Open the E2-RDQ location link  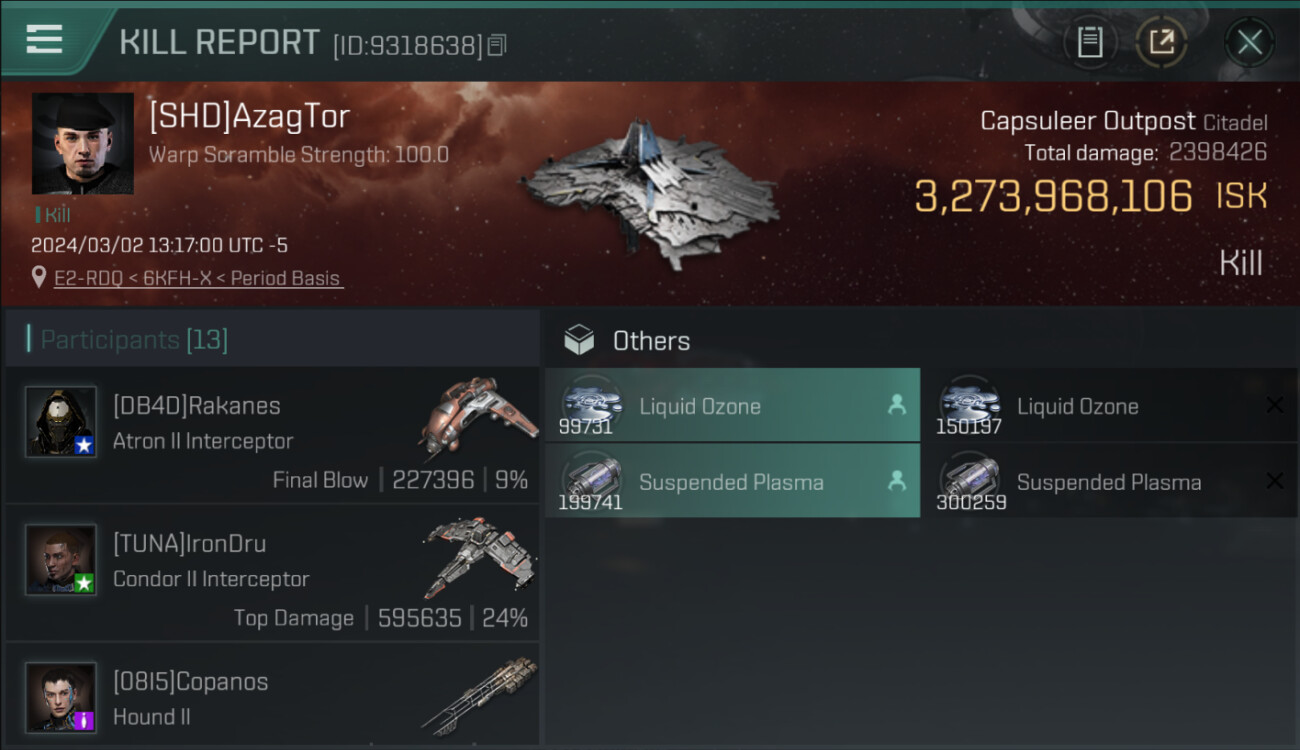coord(198,278)
